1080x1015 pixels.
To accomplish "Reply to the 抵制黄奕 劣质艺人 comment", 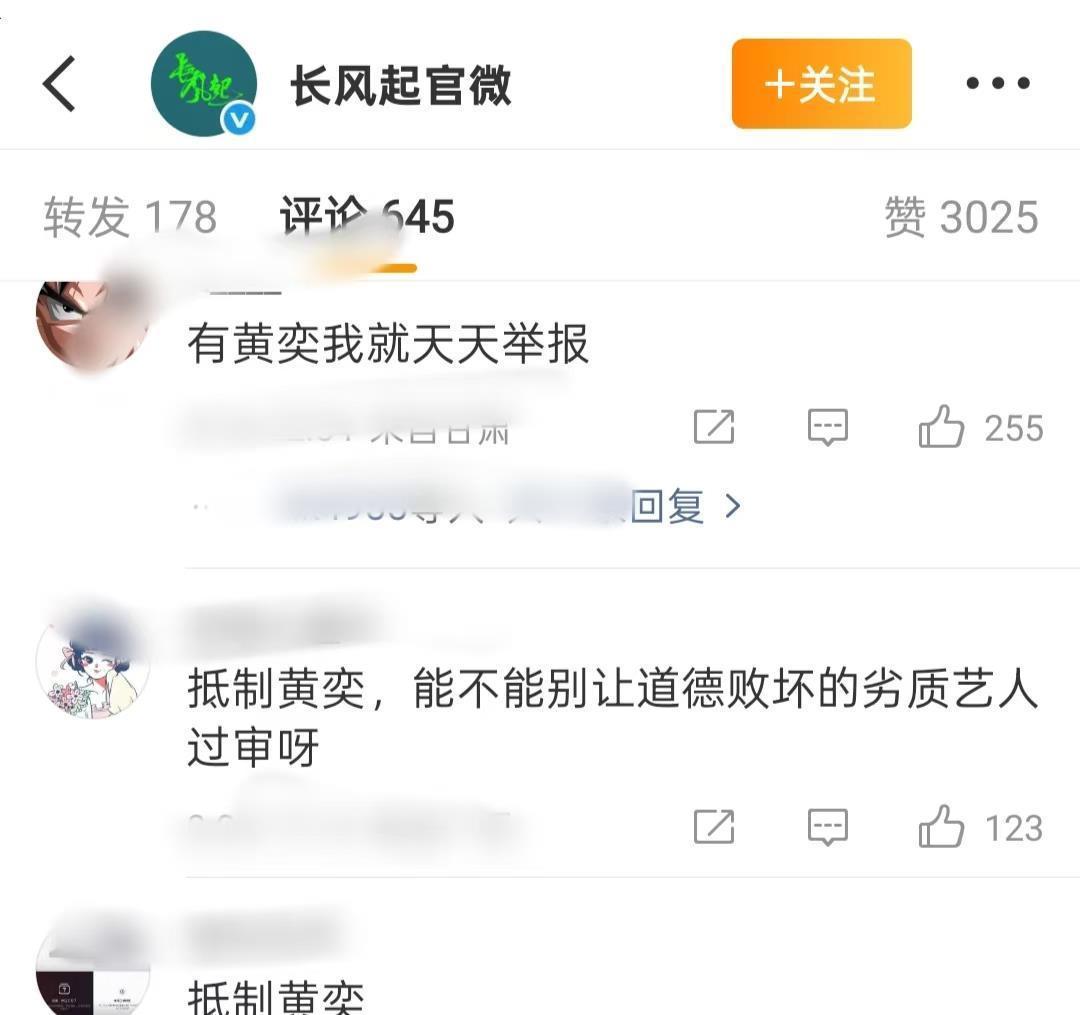I will pyautogui.click(x=828, y=827).
